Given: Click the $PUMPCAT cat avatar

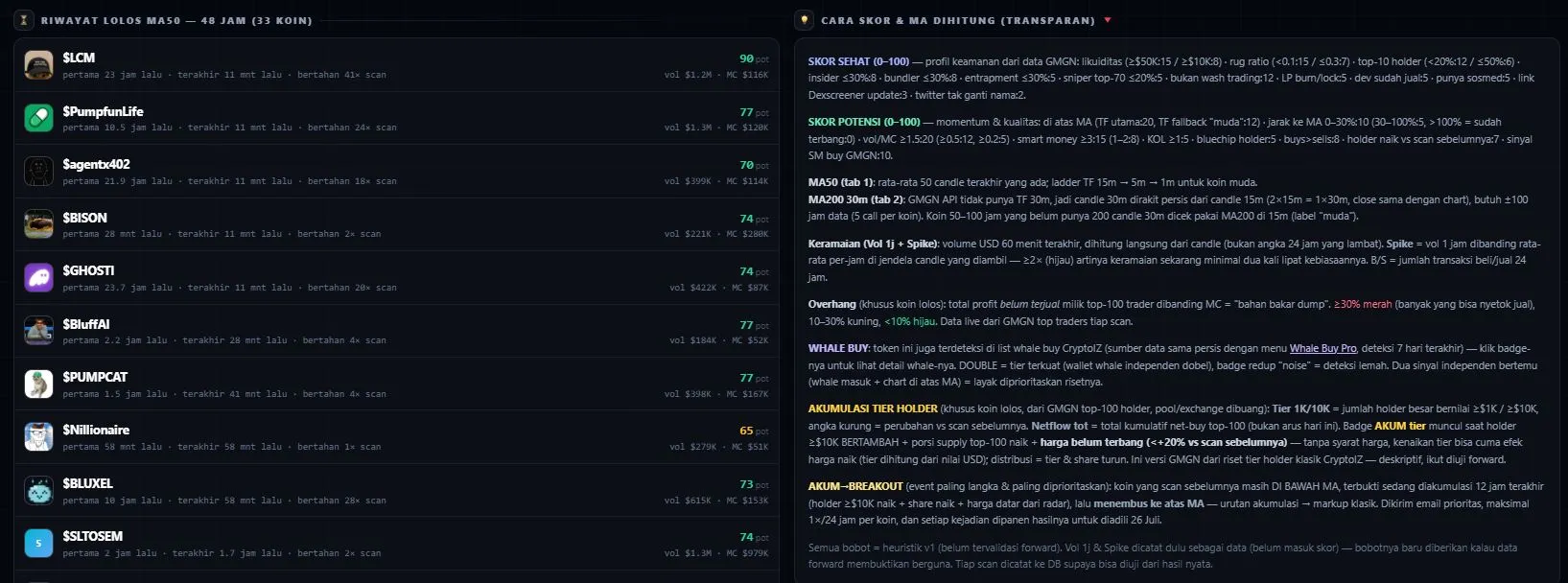Looking at the screenshot, I should point(38,384).
